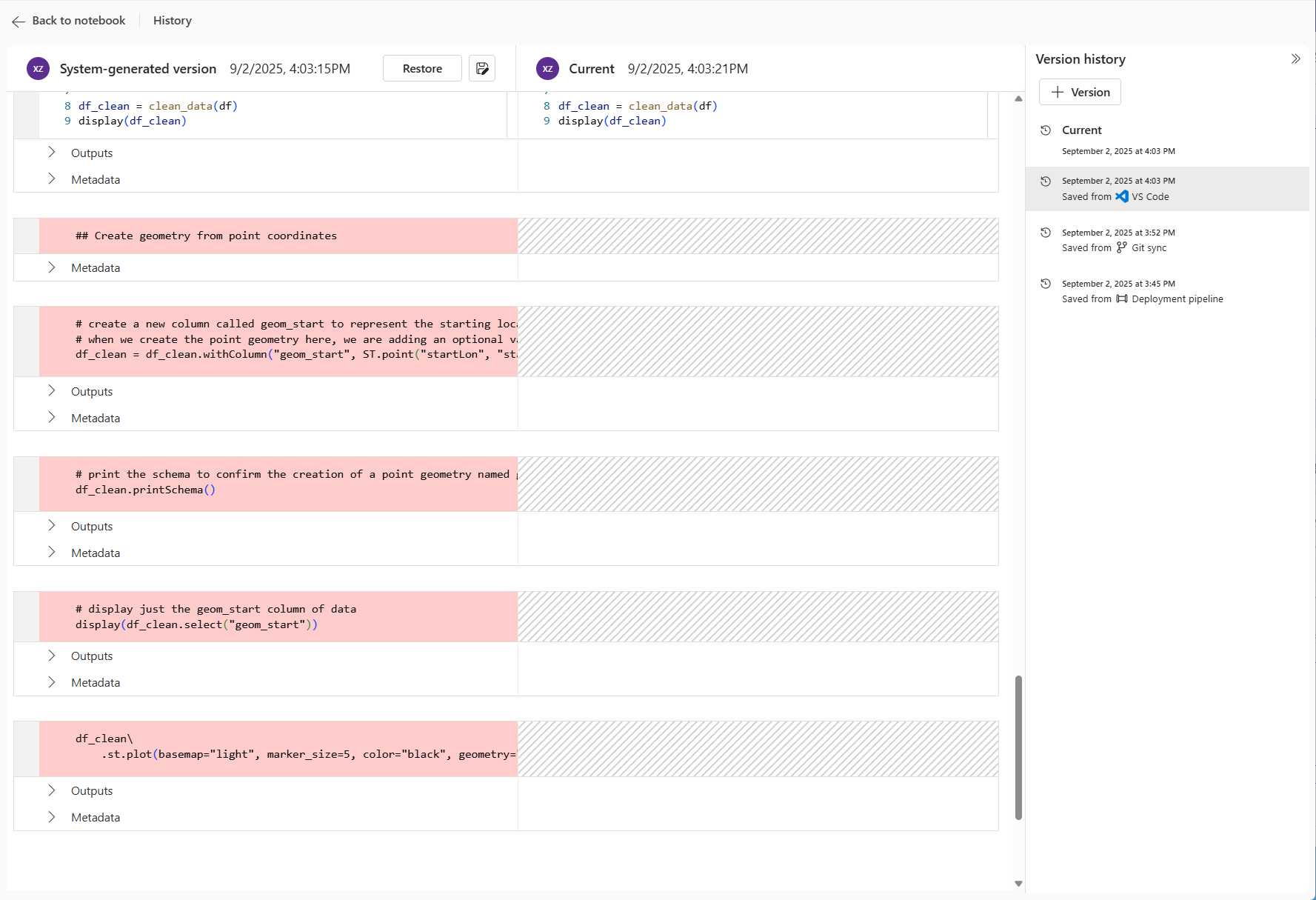Click the '.st.plot(basemap="light"' code line
Viewport: 1316px width, 900px height.
[x=309, y=755]
